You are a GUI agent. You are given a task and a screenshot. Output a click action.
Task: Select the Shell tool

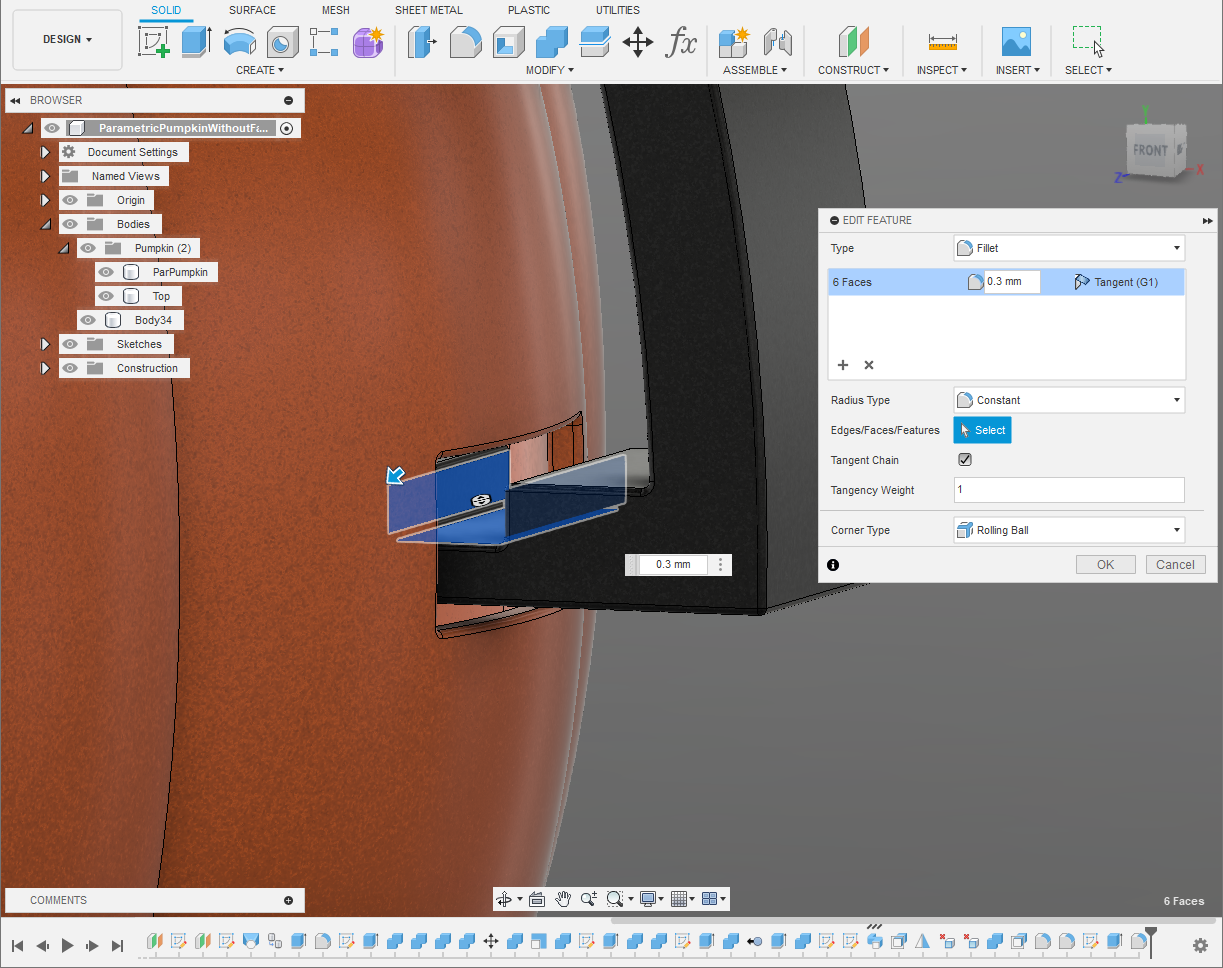508,42
